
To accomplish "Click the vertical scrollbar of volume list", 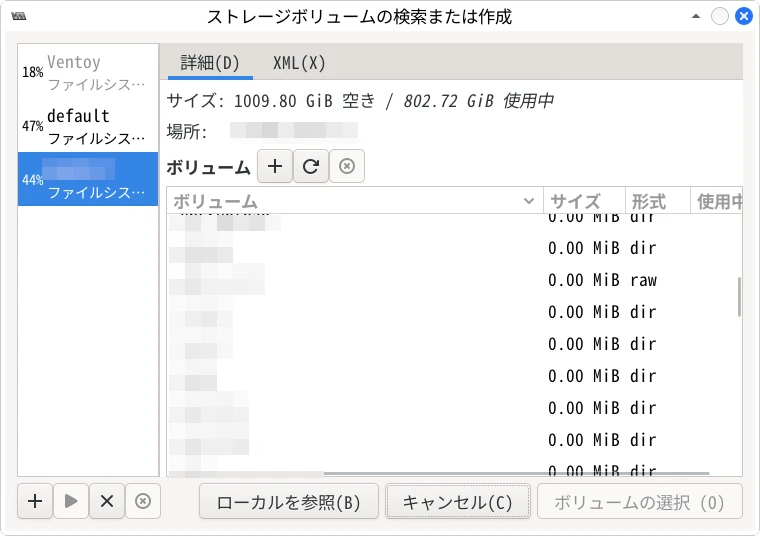I will [x=739, y=297].
